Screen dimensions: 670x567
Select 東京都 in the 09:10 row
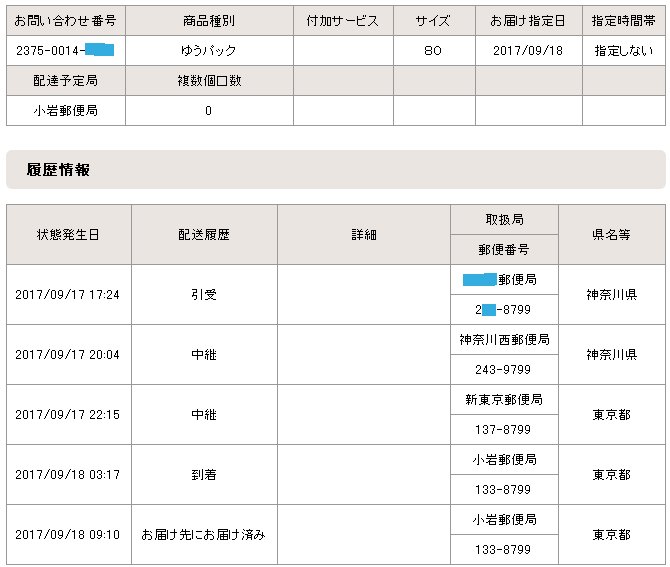tap(612, 535)
